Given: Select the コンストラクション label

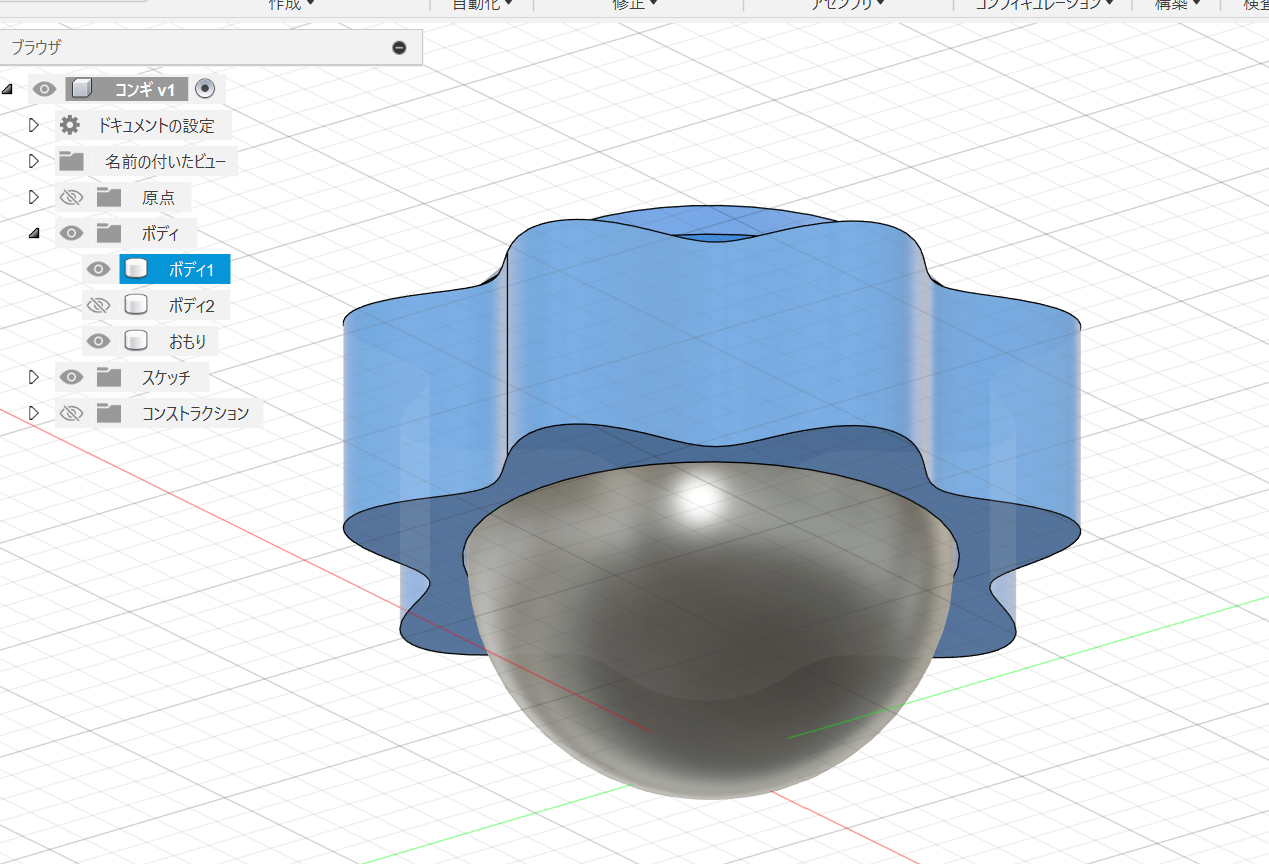Looking at the screenshot, I should pyautogui.click(x=195, y=414).
